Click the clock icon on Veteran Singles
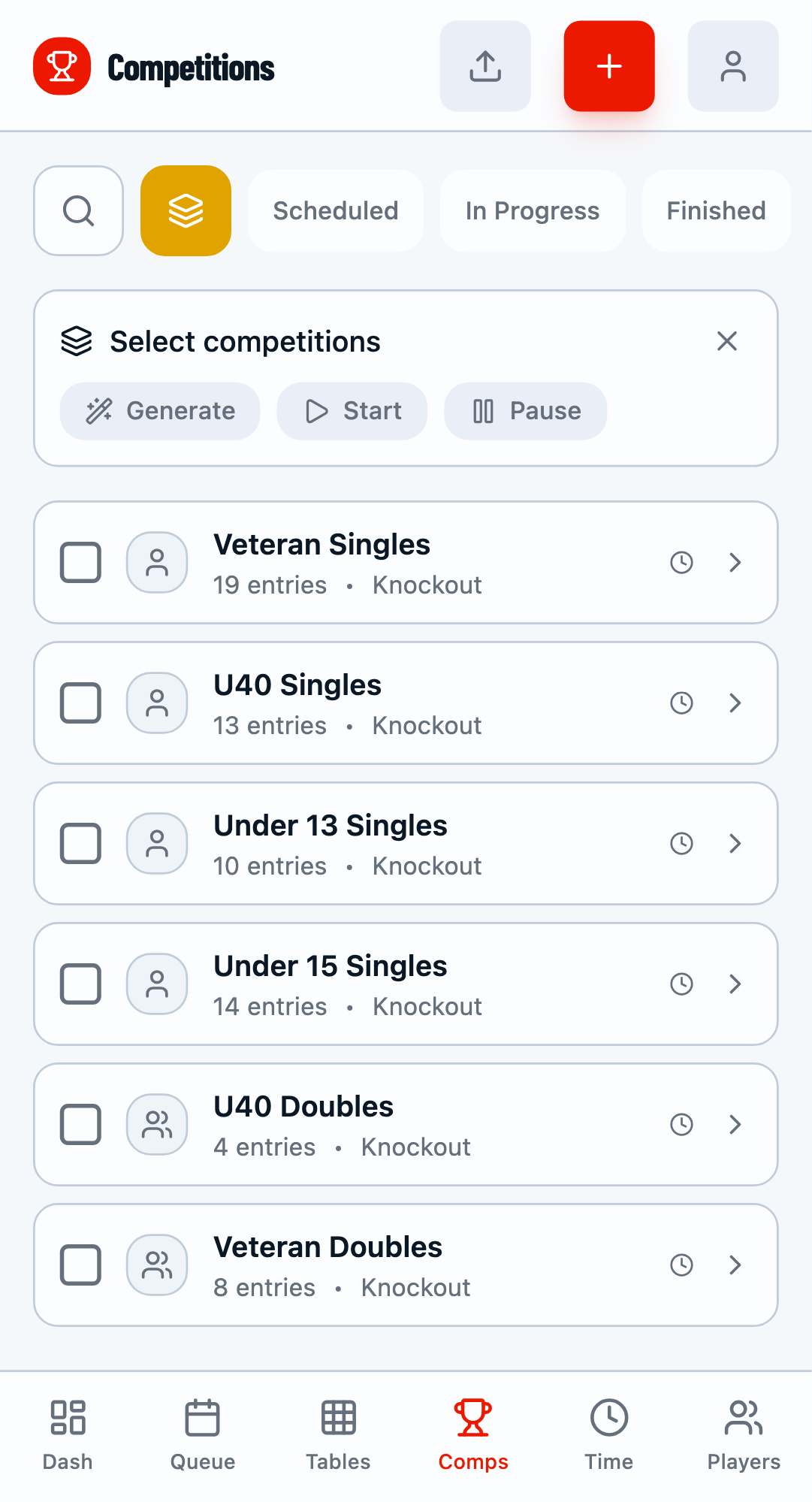Screen dimensions: 812x1502 coord(681,562)
